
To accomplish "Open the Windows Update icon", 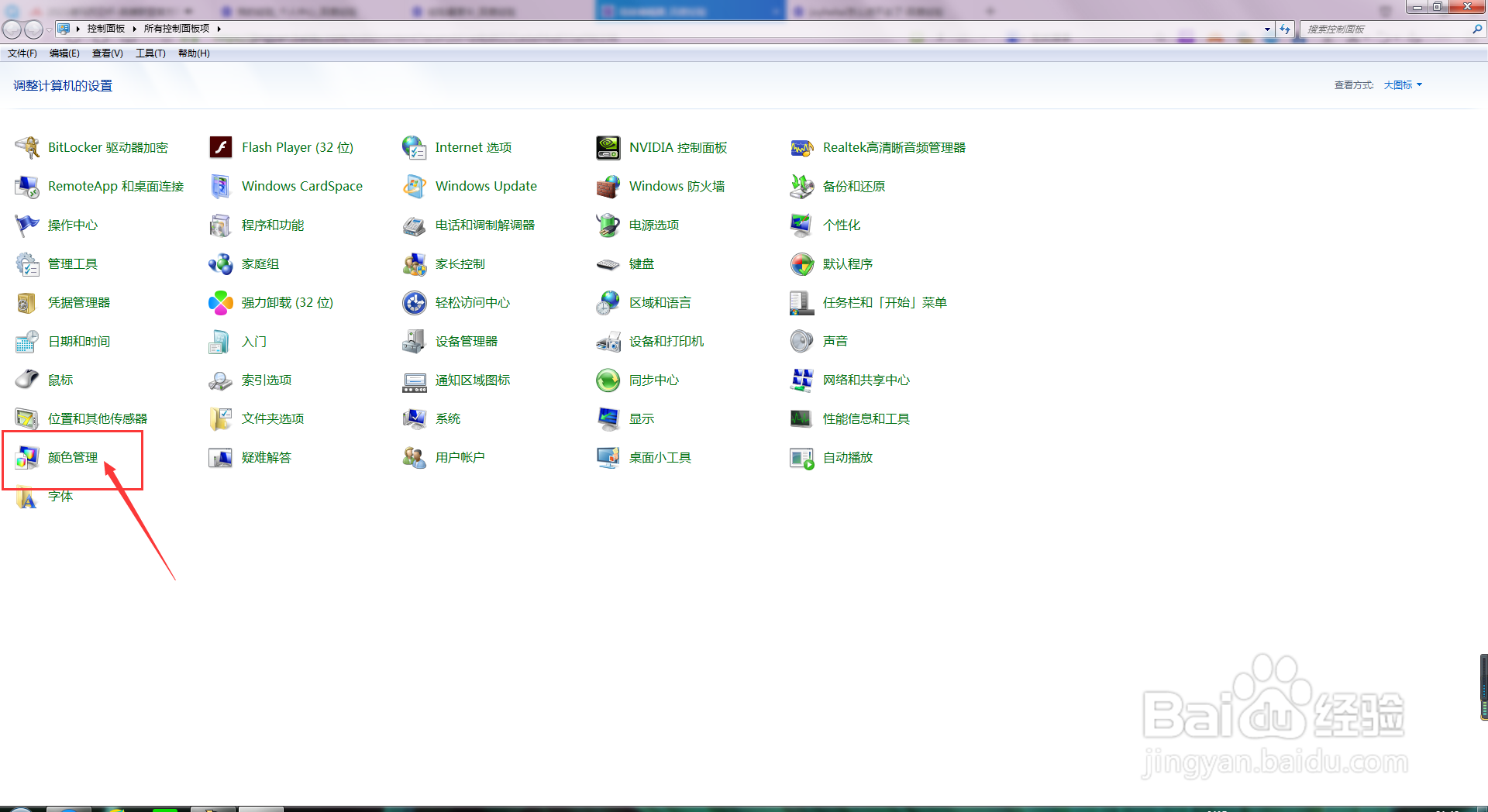I will point(415,186).
